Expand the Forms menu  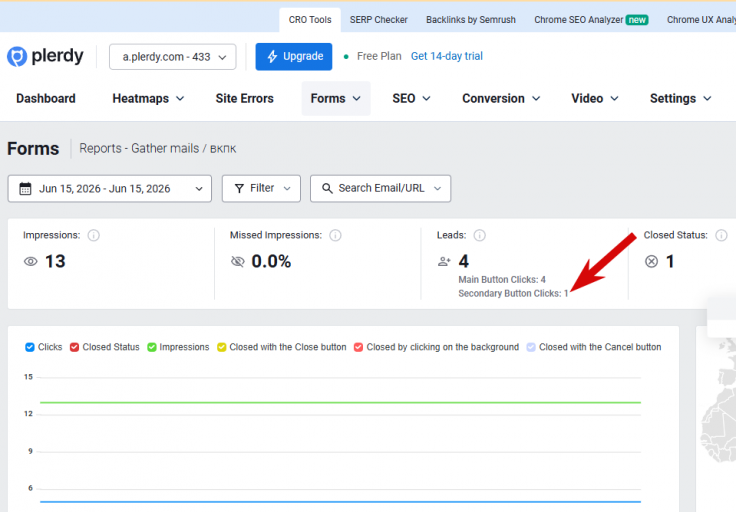336,99
